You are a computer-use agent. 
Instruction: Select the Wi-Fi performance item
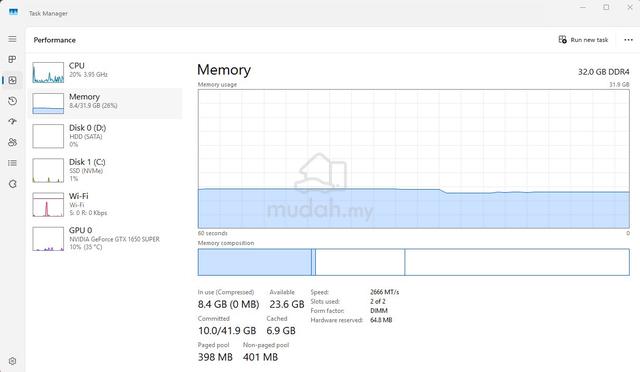click(x=105, y=204)
